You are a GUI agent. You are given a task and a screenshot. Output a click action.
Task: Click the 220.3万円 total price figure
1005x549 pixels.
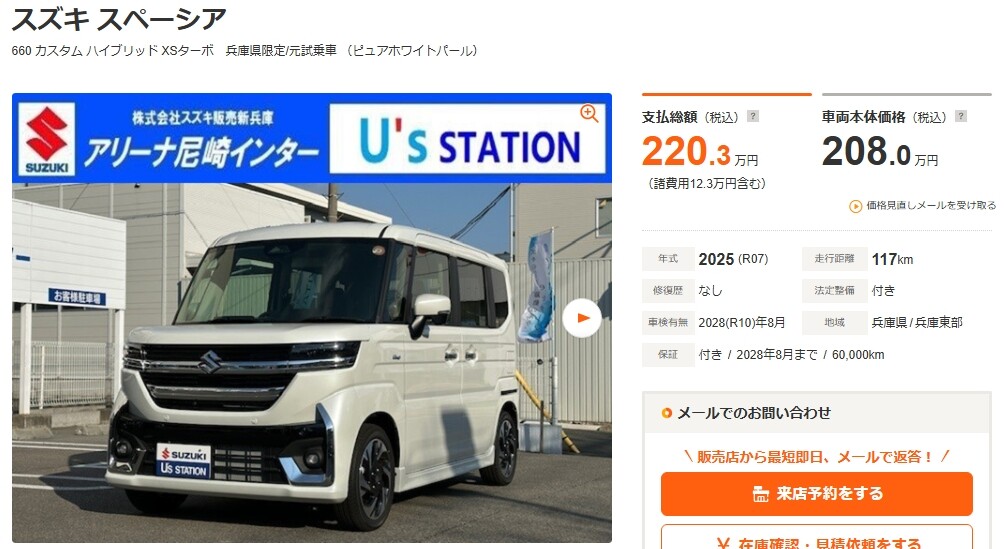tap(700, 152)
